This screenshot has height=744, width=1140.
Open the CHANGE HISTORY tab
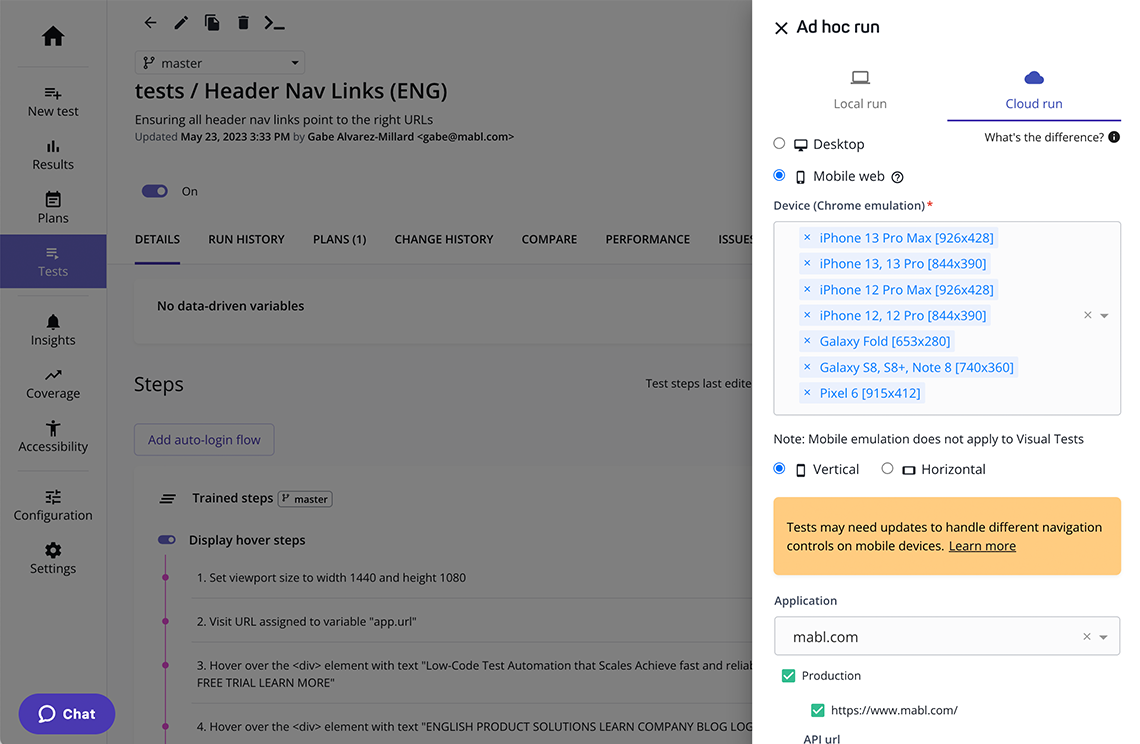click(443, 239)
